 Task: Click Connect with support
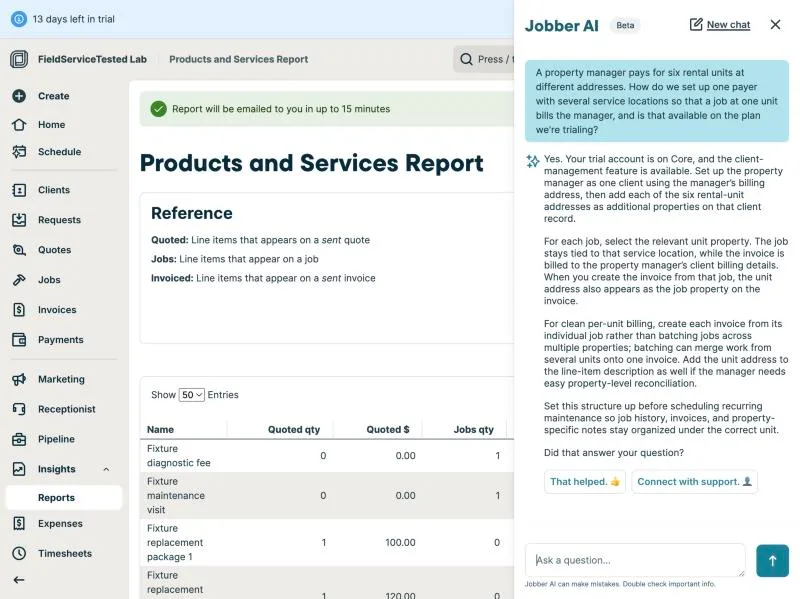point(694,482)
